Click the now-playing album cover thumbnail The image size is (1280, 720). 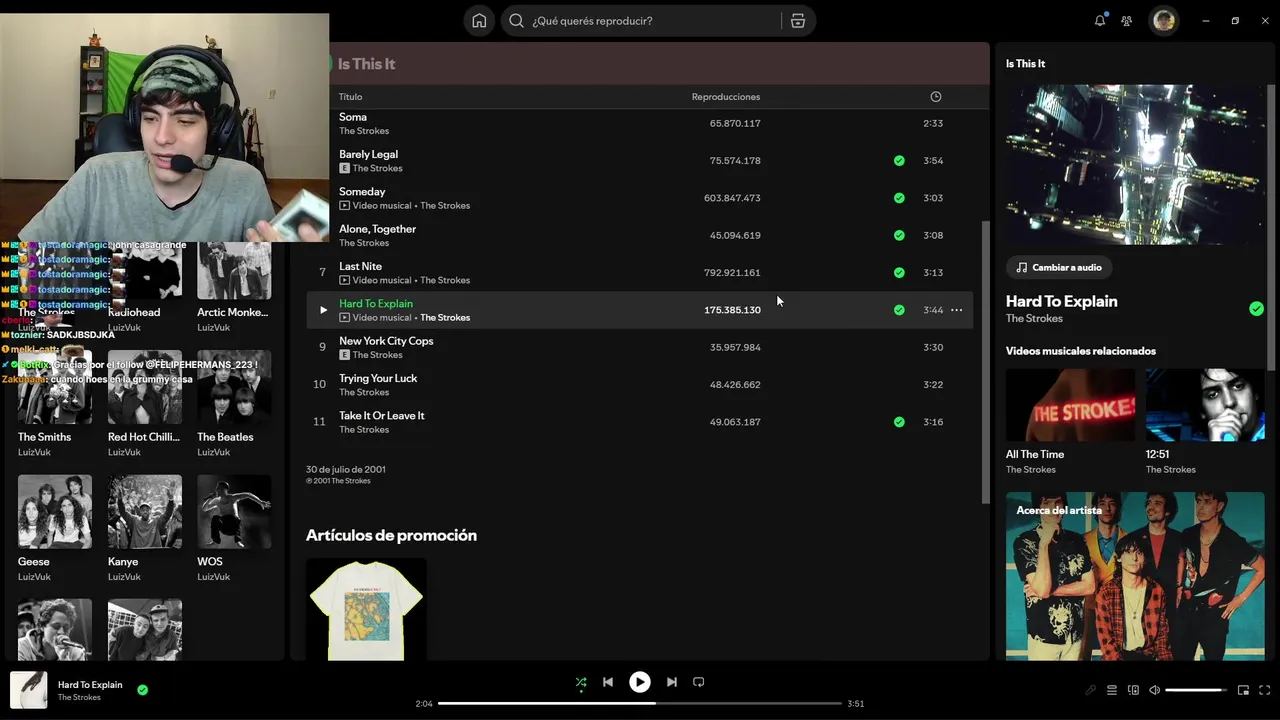(28, 690)
